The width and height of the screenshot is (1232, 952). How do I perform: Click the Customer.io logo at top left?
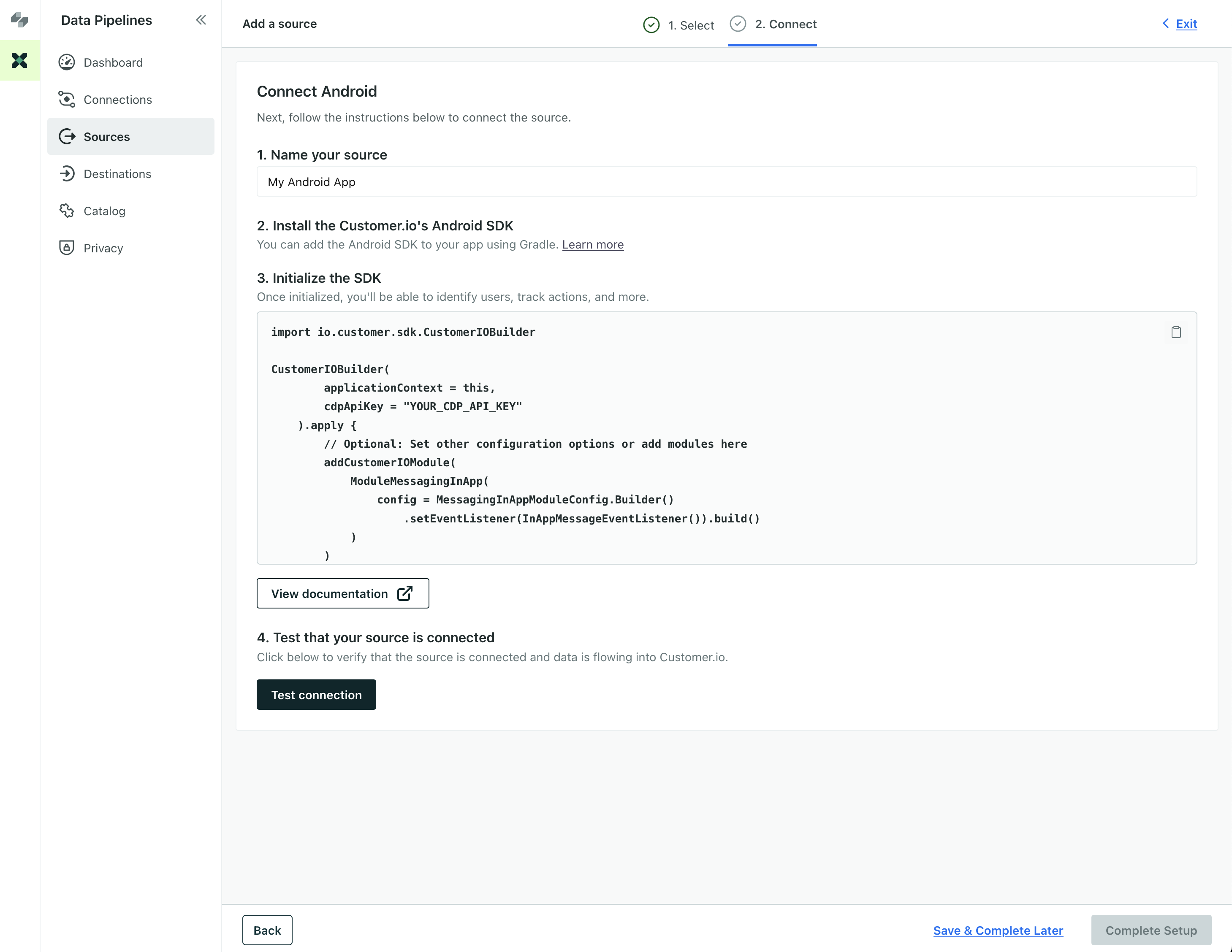coord(19,20)
